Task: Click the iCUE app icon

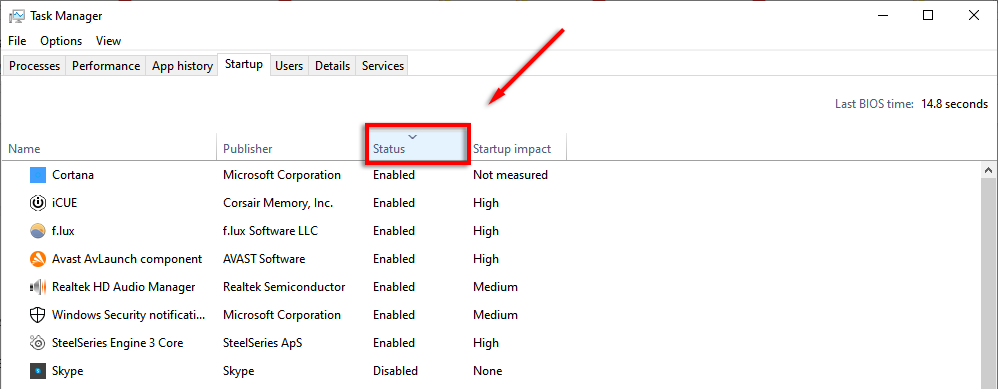Action: (x=38, y=202)
